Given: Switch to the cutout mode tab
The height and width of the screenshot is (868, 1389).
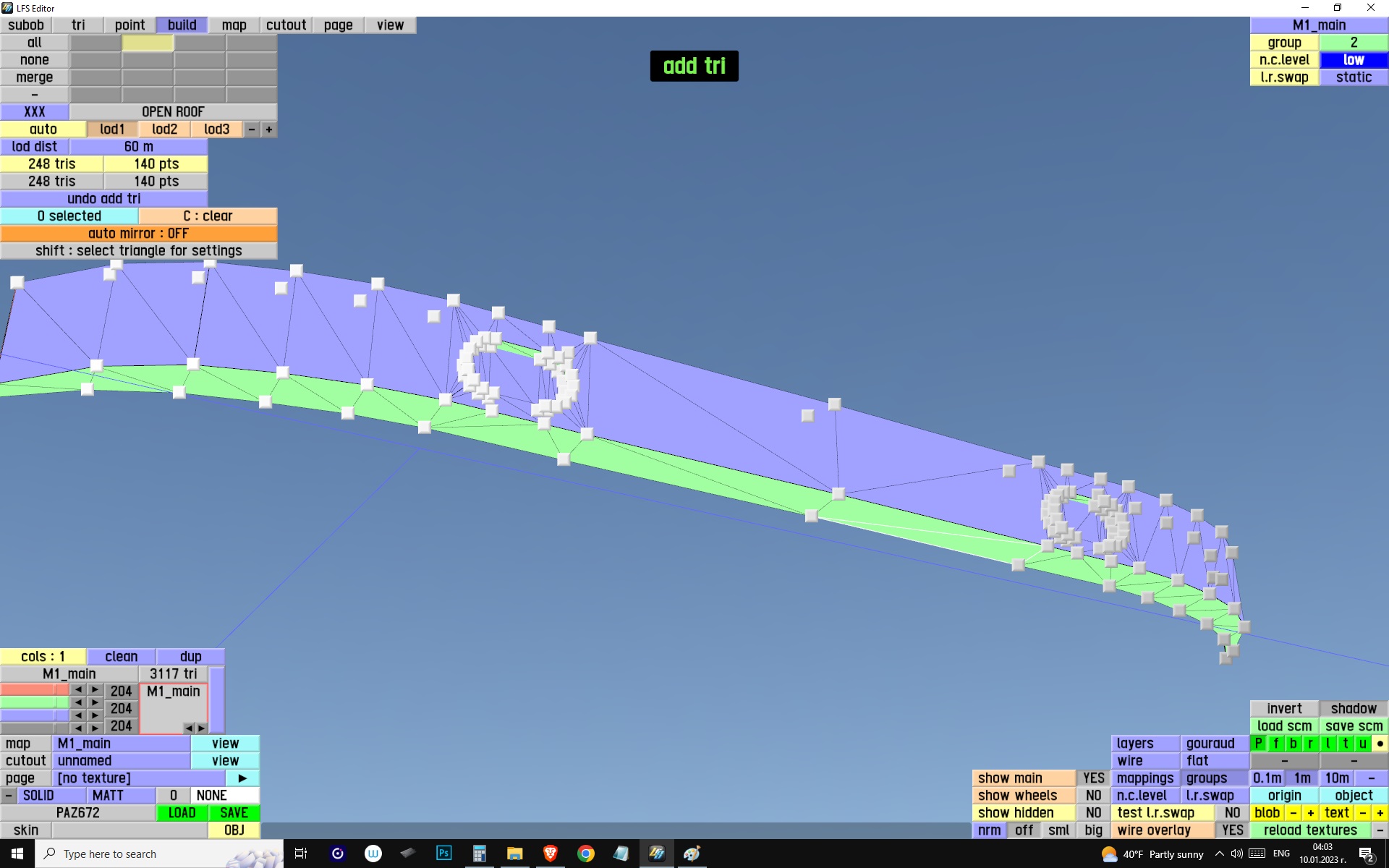Looking at the screenshot, I should (286, 25).
